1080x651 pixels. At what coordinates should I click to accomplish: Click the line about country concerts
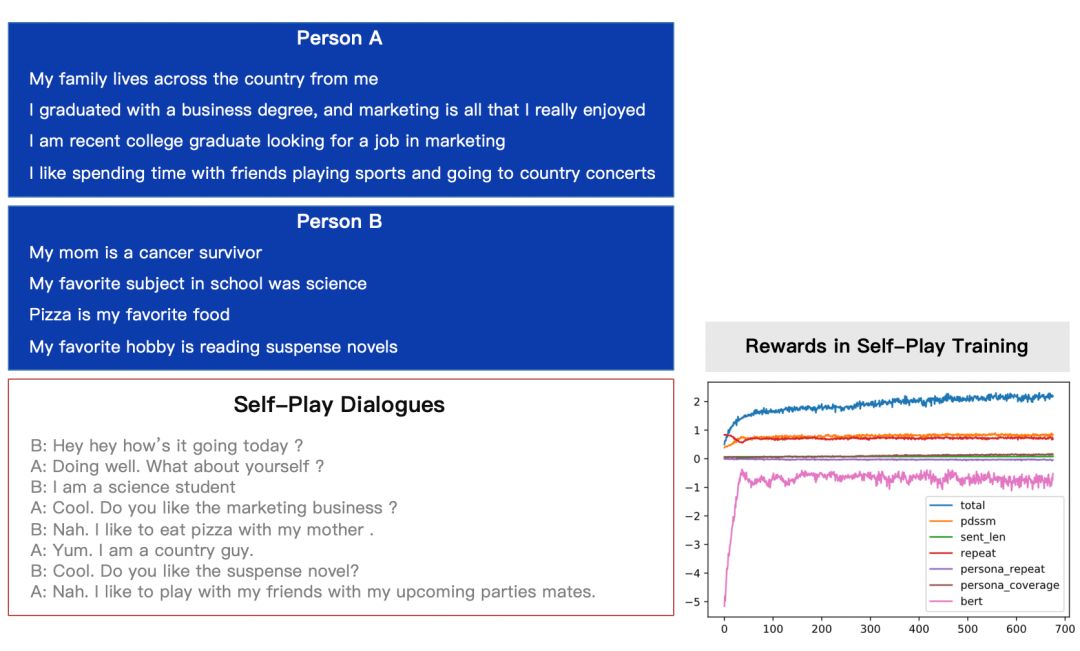pyautogui.click(x=342, y=173)
